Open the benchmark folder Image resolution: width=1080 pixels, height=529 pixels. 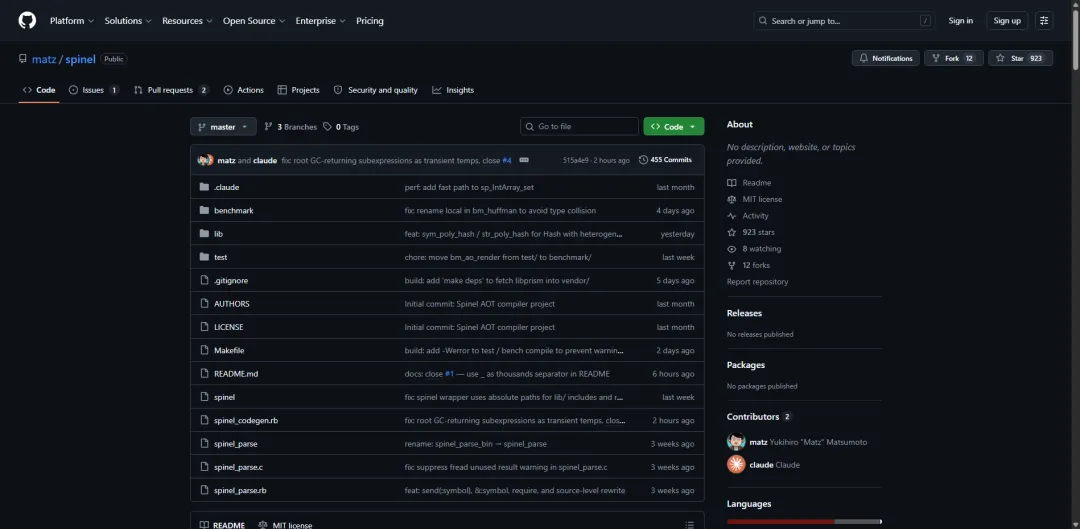click(233, 211)
